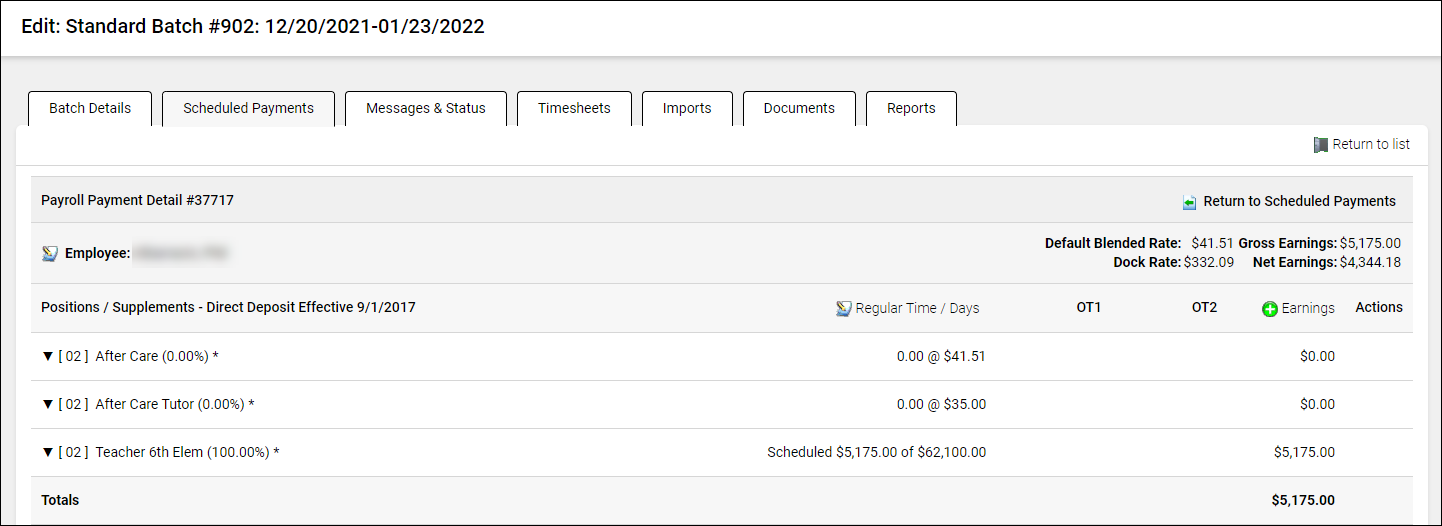Click Return to Scheduled Payments link
1442x526 pixels.
(x=1299, y=202)
